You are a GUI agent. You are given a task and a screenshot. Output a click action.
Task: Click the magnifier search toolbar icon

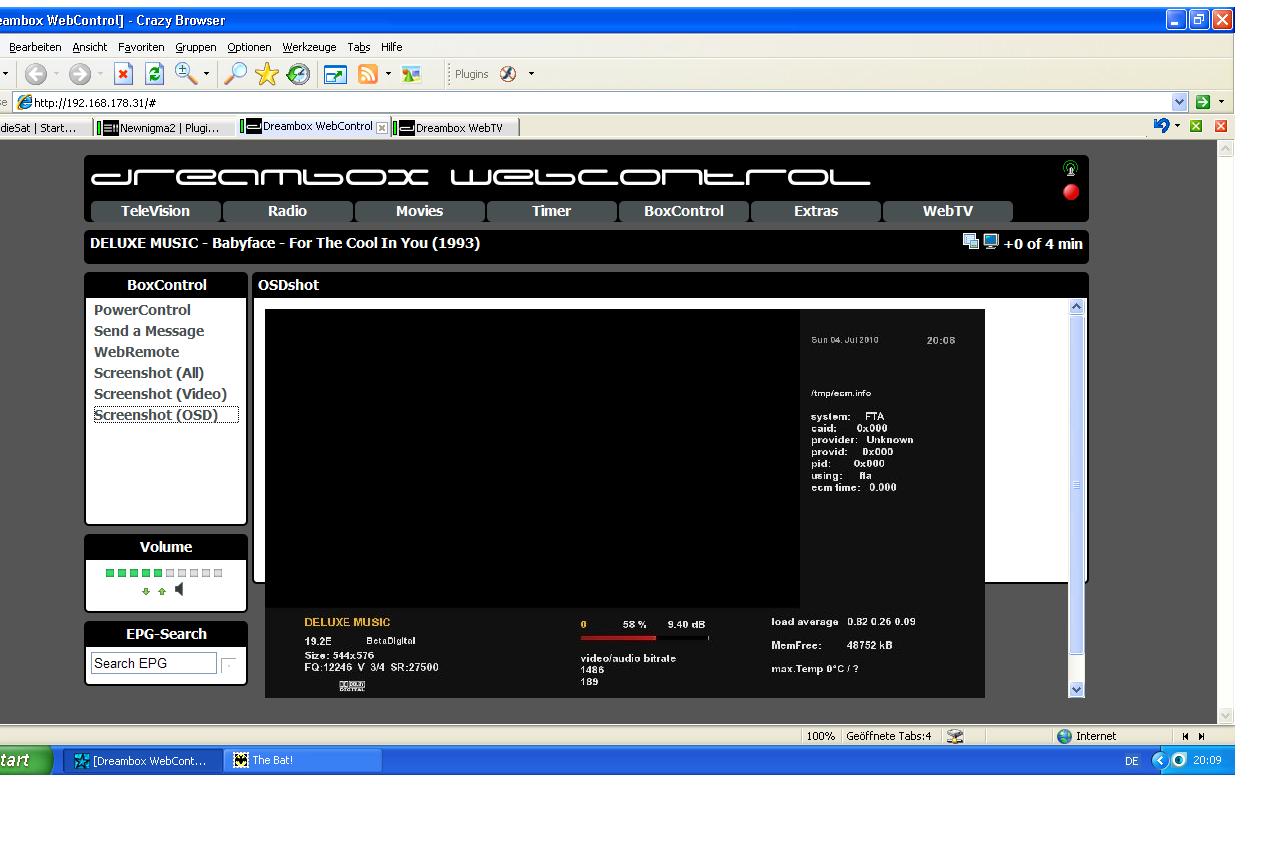point(235,74)
